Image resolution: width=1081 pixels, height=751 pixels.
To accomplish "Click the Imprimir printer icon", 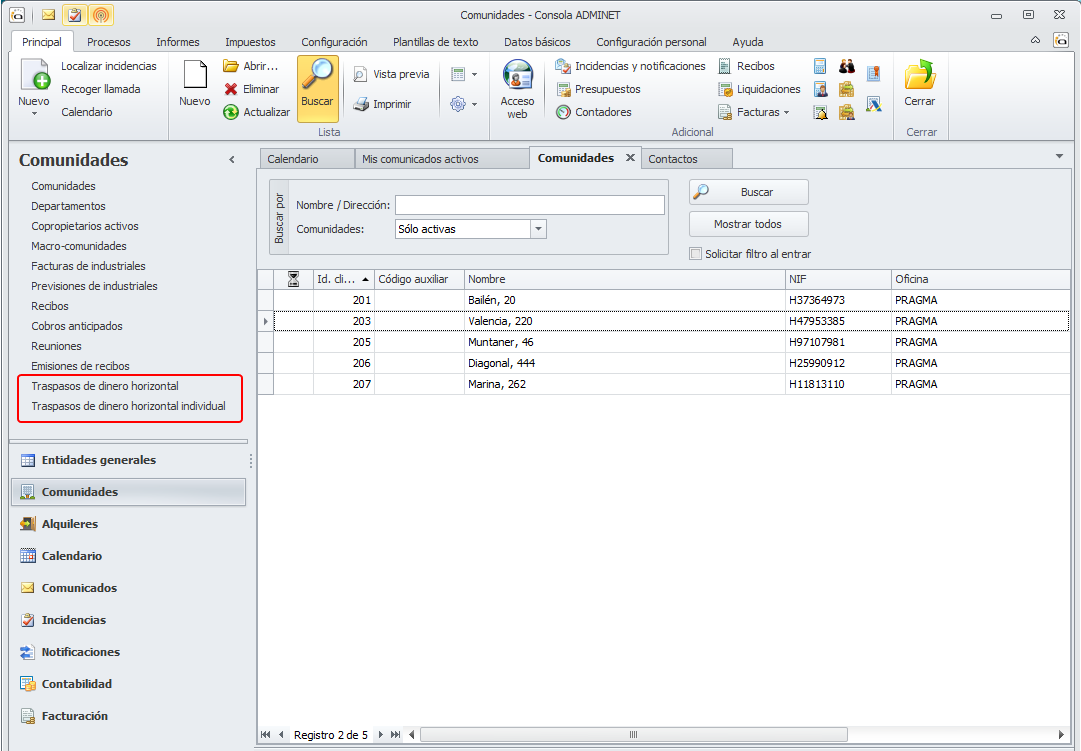I will 361,104.
